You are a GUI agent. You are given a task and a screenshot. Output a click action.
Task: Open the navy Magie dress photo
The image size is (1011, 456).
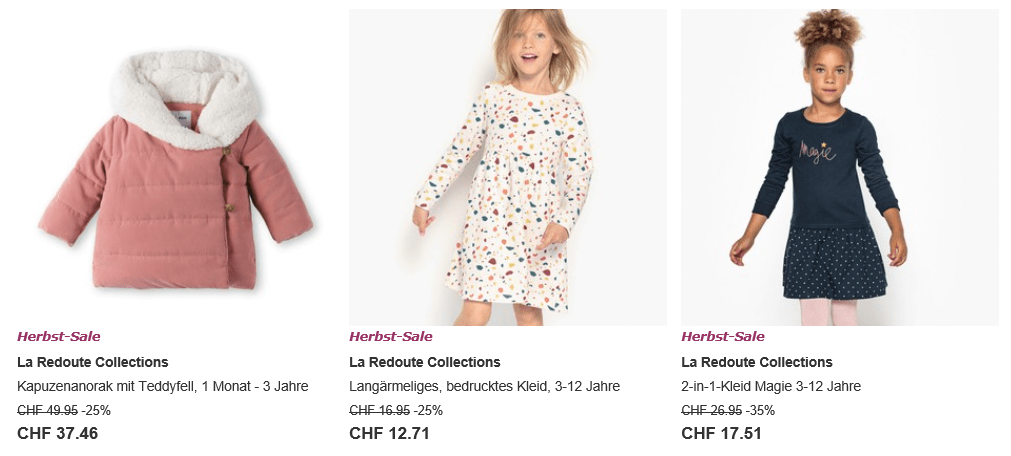point(839,168)
